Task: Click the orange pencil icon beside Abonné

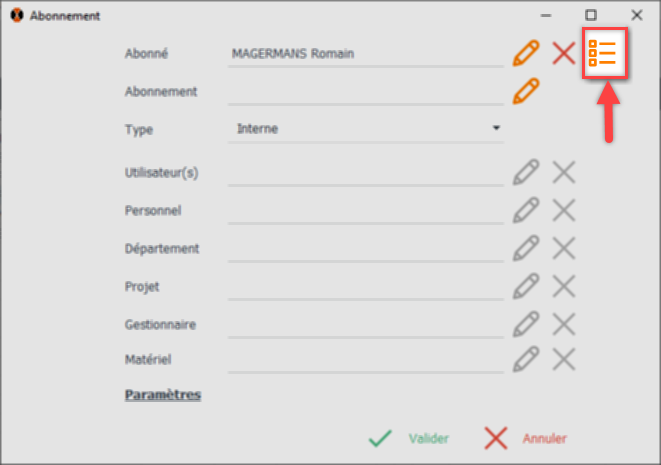Action: point(526,53)
